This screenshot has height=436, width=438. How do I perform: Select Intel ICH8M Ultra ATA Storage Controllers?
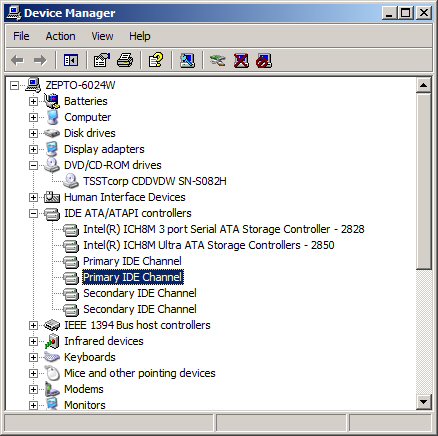pyautogui.click(x=209, y=245)
